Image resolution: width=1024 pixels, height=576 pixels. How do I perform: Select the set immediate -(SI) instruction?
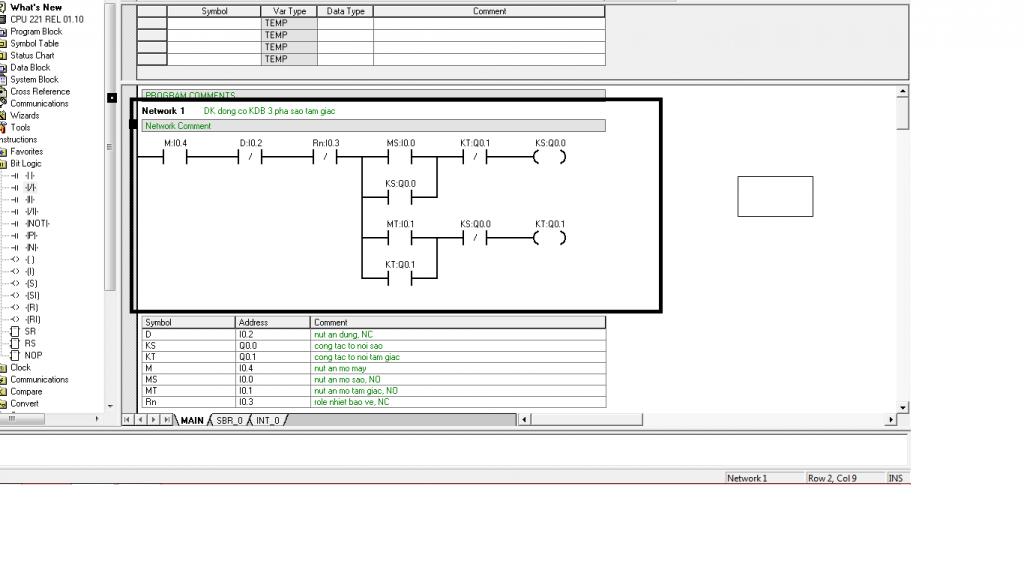click(32, 295)
